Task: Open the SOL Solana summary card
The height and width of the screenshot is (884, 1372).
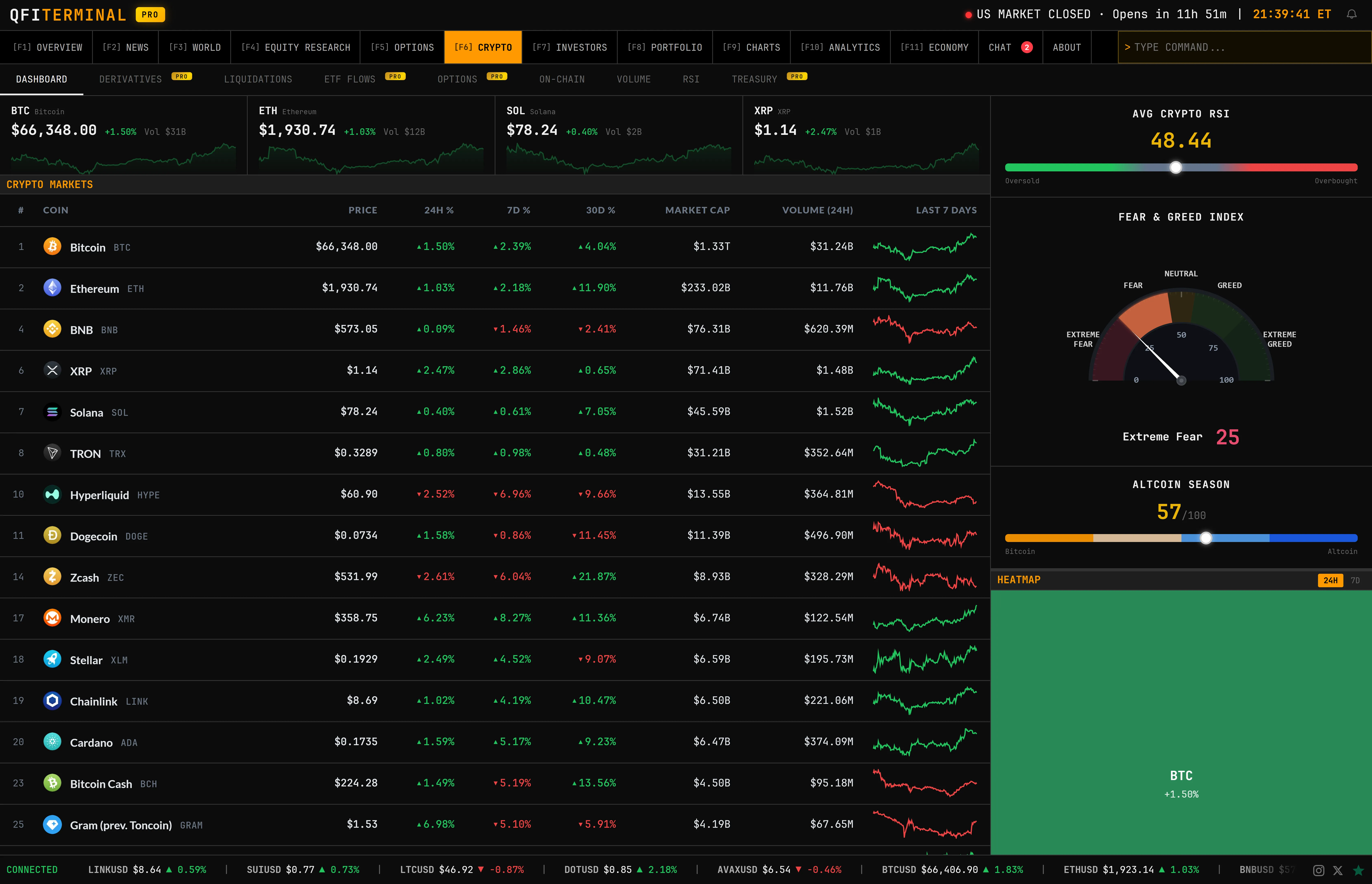Action: [x=618, y=135]
